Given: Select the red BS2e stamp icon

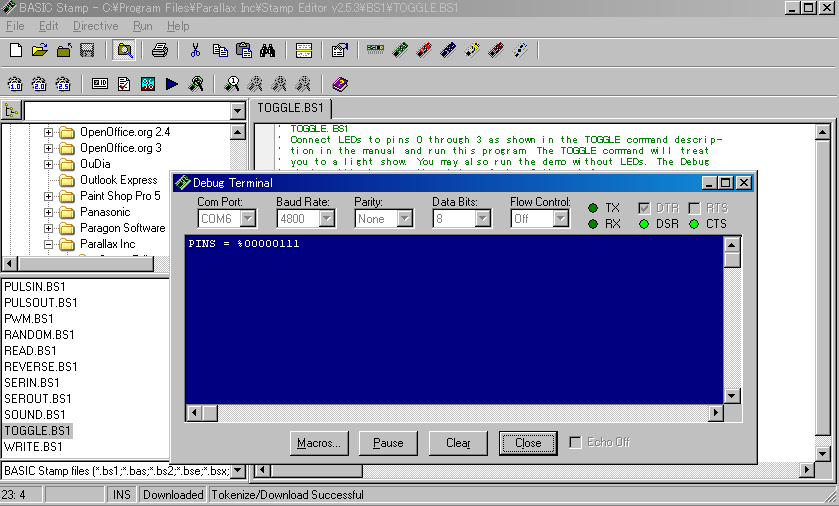Looking at the screenshot, I should pos(424,50).
